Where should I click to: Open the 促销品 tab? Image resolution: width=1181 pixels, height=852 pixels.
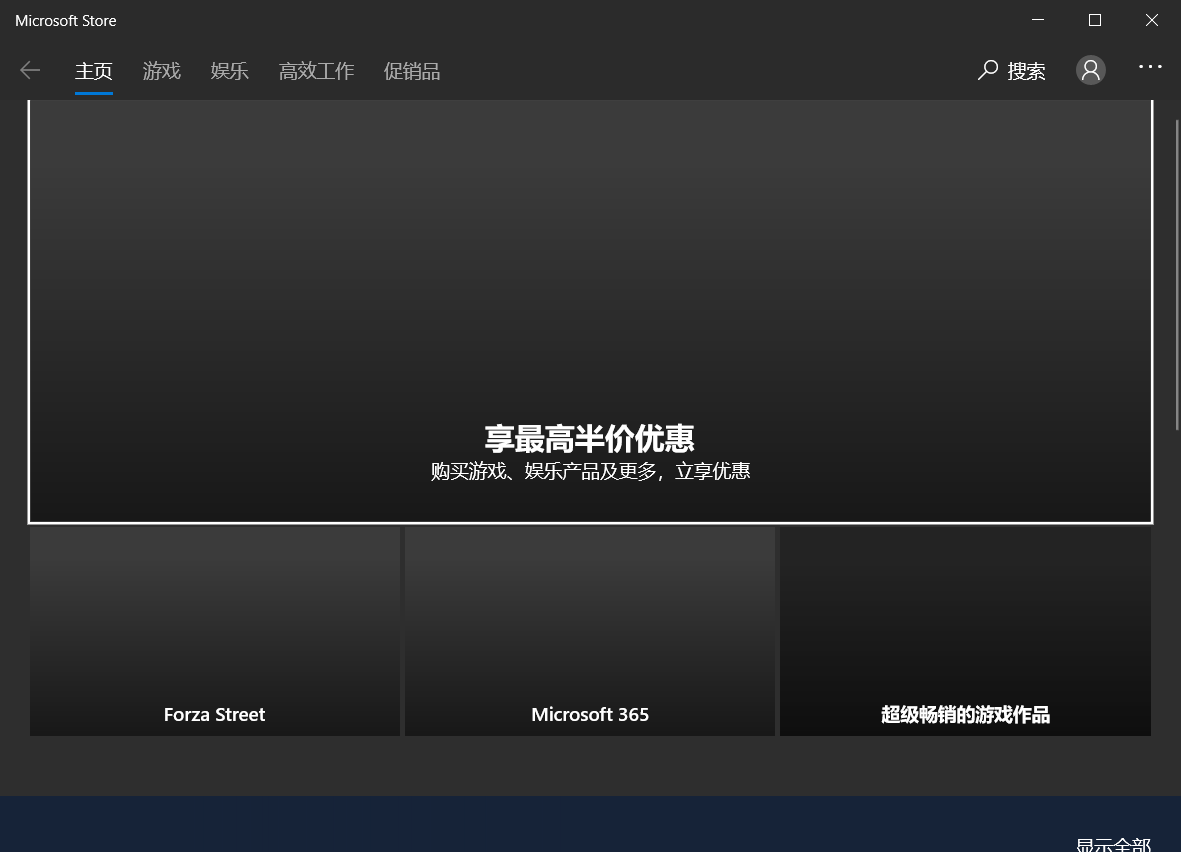pos(412,71)
